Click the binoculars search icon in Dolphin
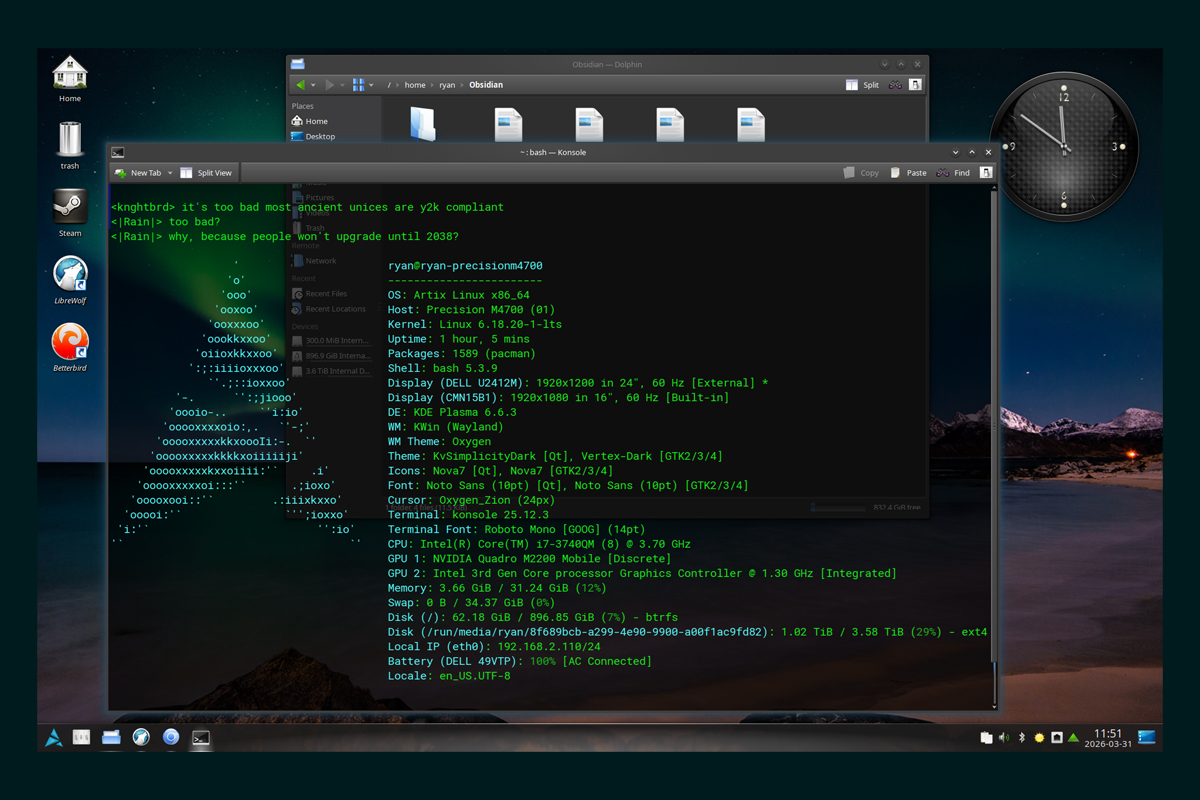Viewport: 1200px width, 800px height. pos(896,85)
